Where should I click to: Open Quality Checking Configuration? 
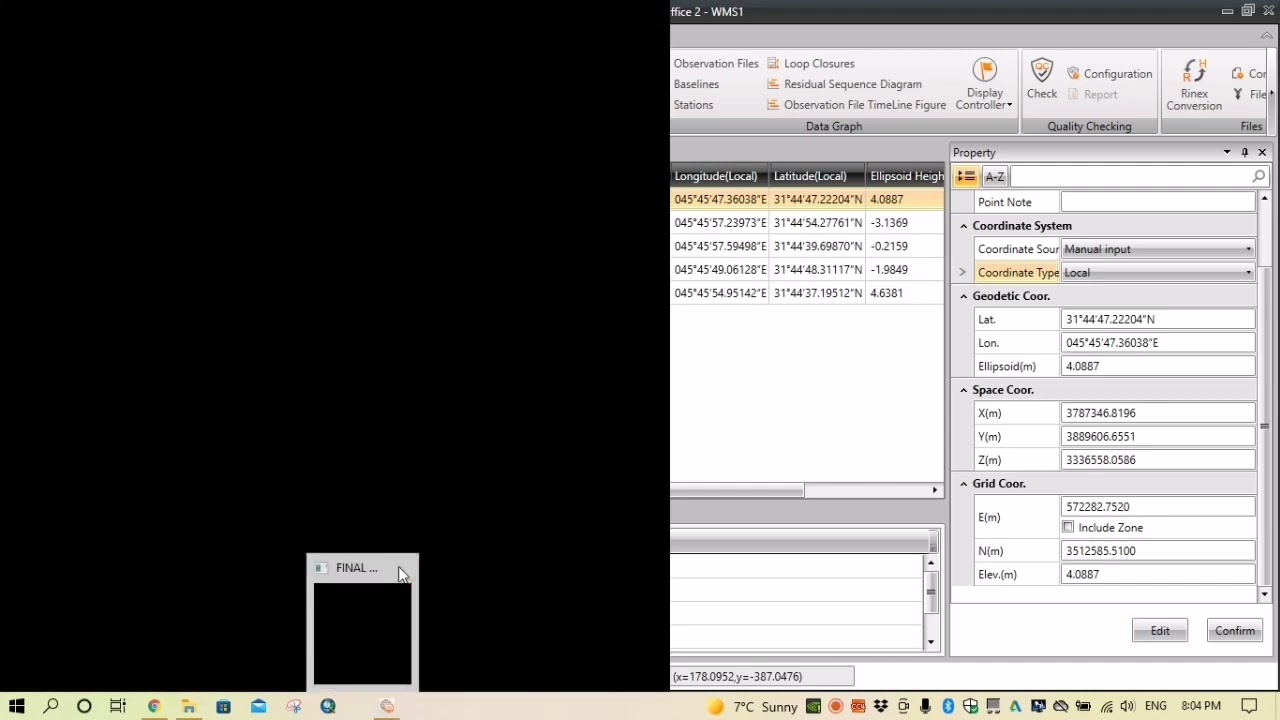(x=1109, y=73)
